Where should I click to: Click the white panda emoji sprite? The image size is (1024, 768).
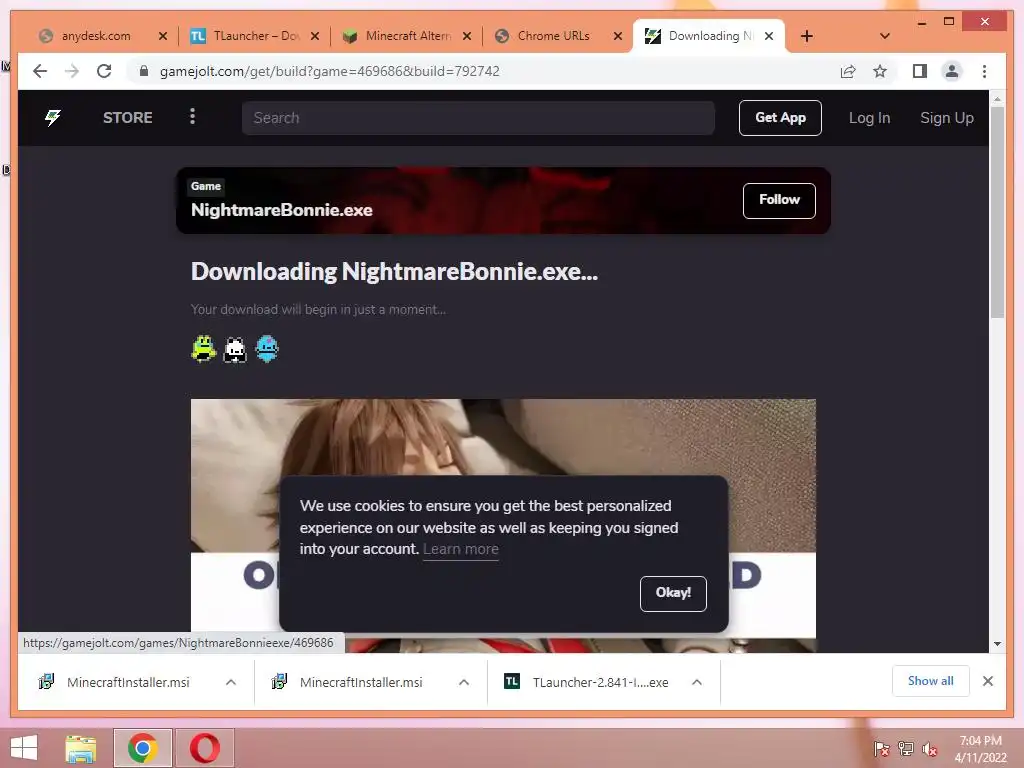click(x=235, y=349)
